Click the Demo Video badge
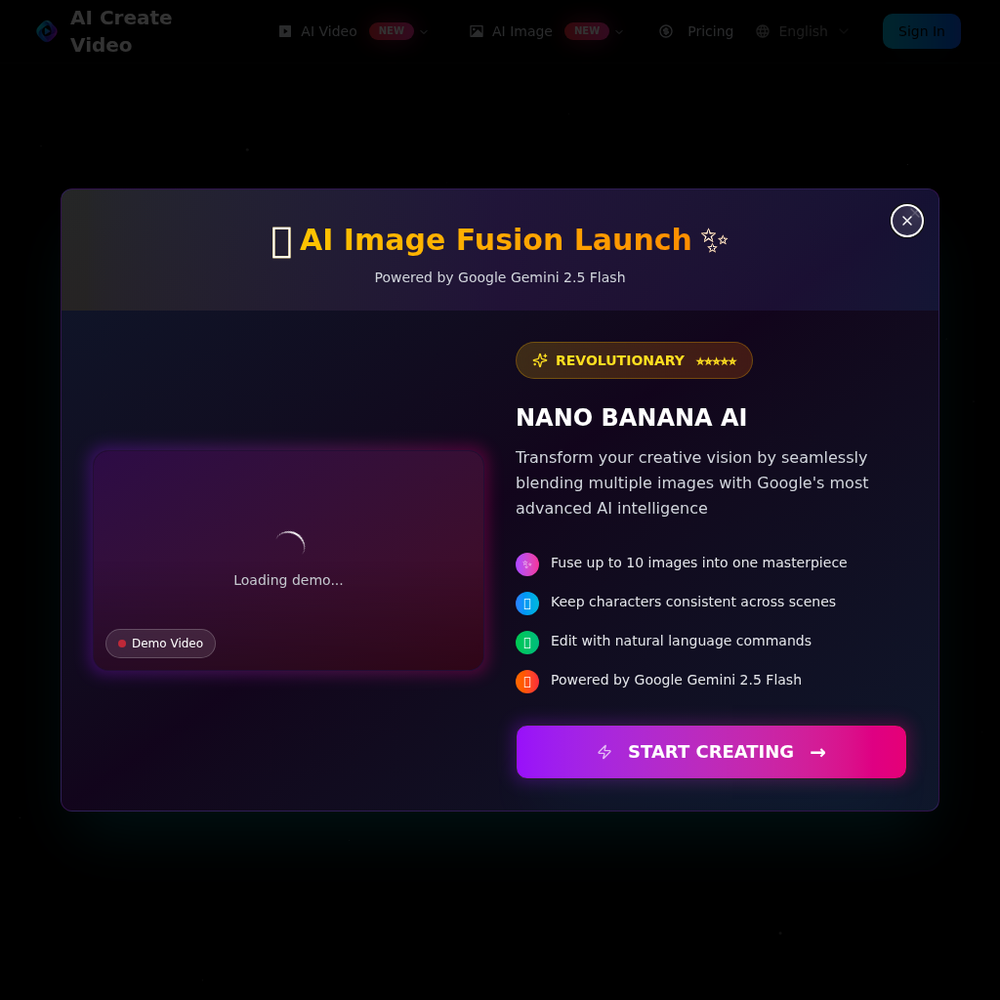 coord(160,643)
